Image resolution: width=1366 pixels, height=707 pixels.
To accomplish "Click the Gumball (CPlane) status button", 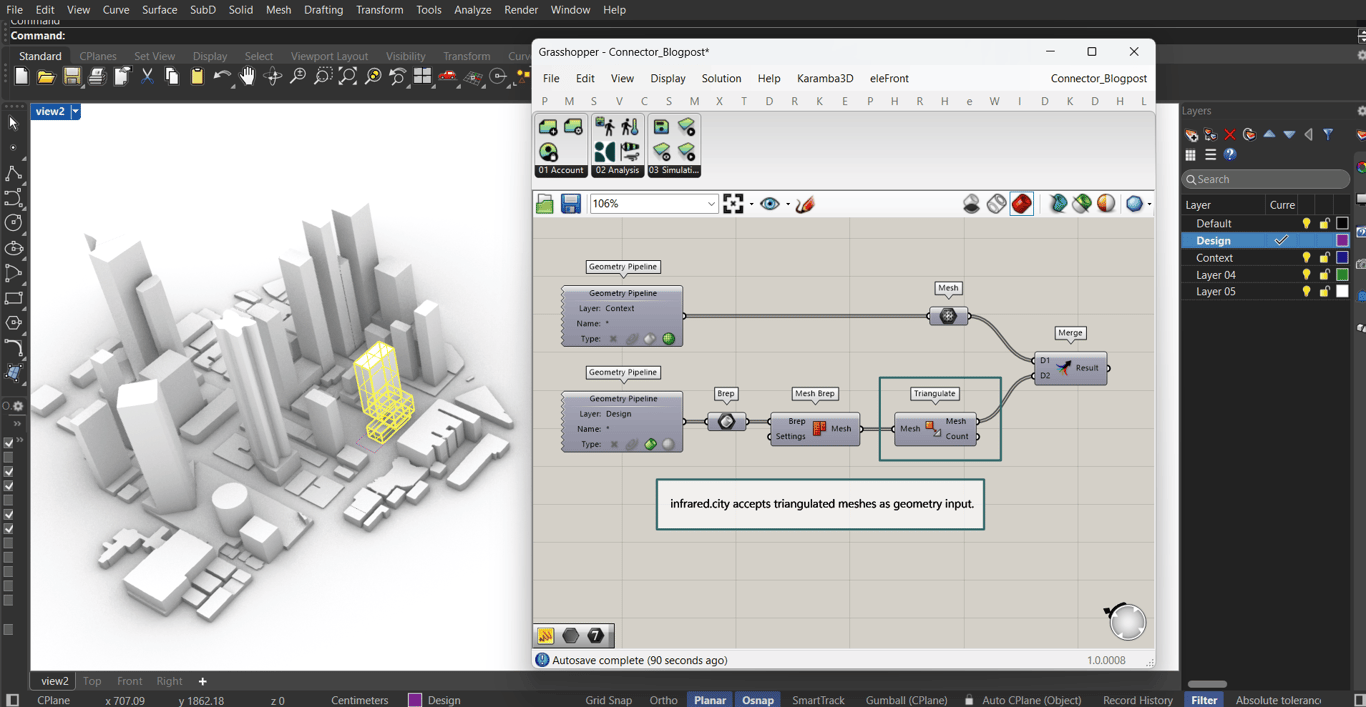I will click(906, 700).
